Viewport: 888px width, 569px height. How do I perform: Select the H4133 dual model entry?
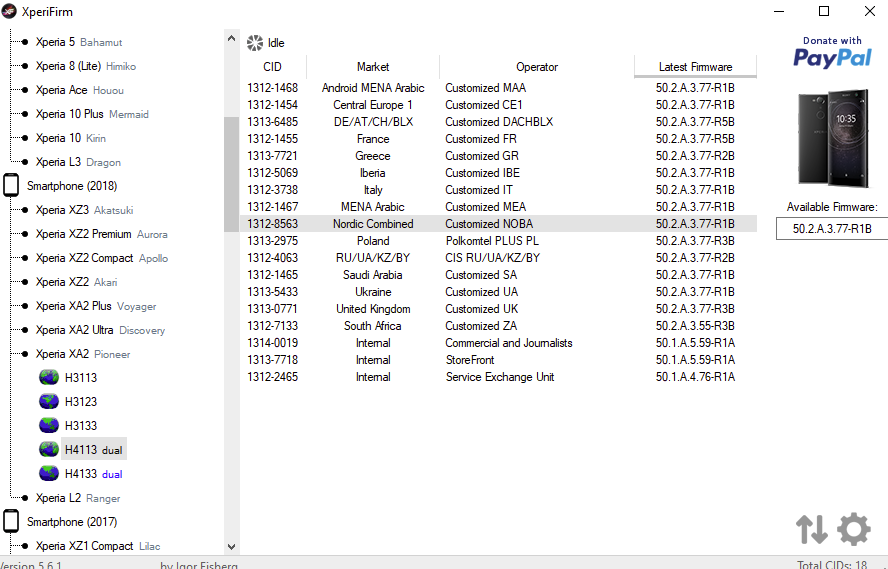coord(93,474)
